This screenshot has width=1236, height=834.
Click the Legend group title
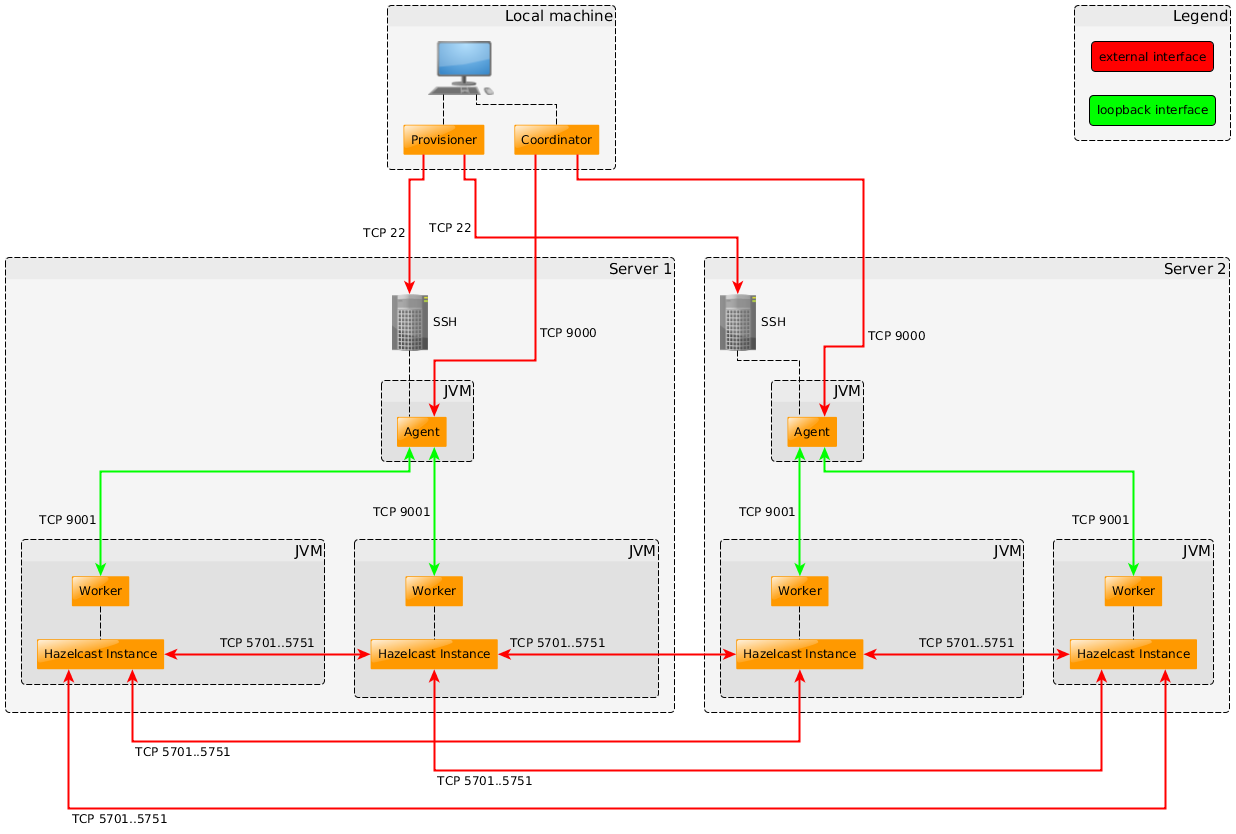pos(1199,16)
